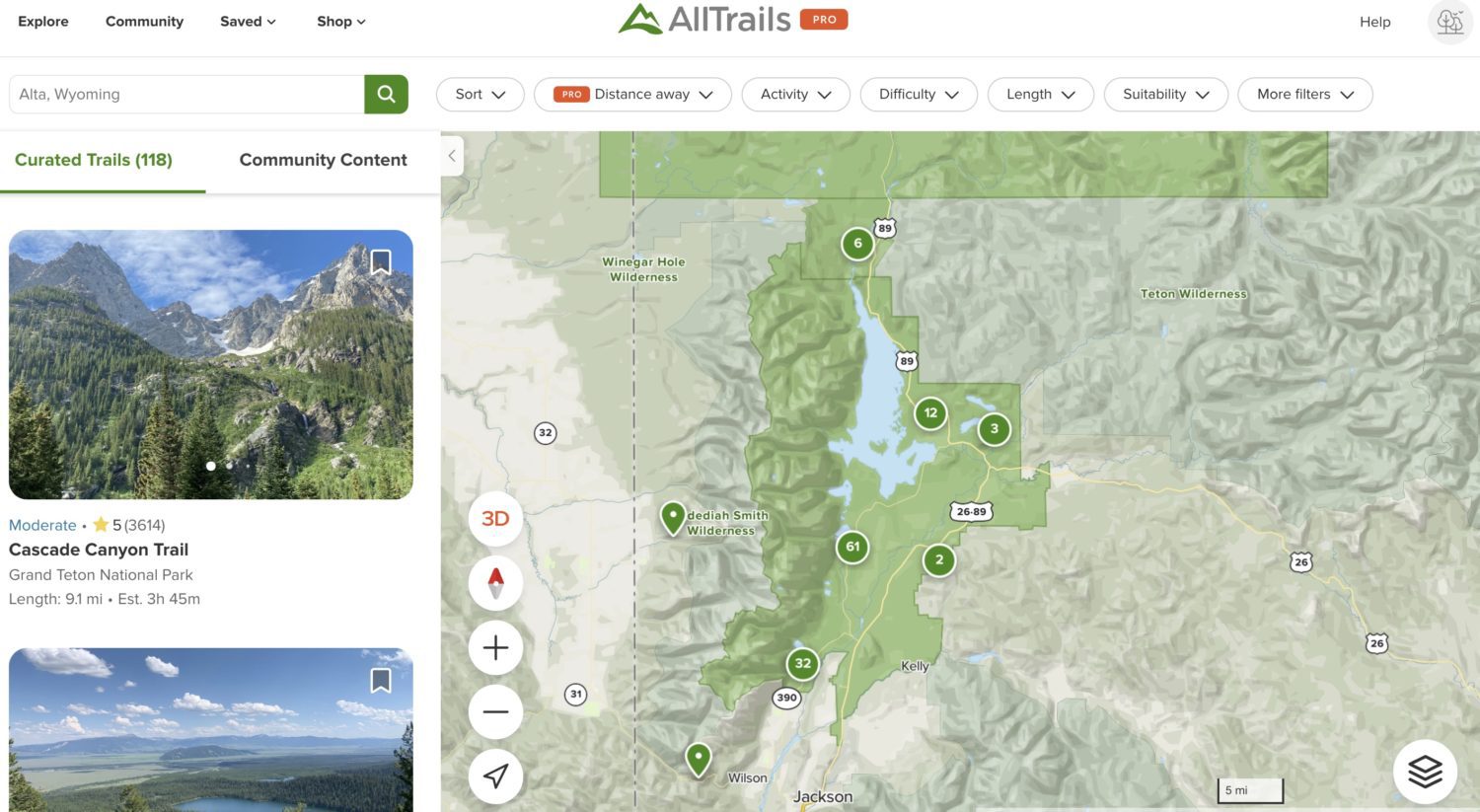Collapse the trail list sidebar panel
The width and height of the screenshot is (1480, 812).
tap(451, 155)
